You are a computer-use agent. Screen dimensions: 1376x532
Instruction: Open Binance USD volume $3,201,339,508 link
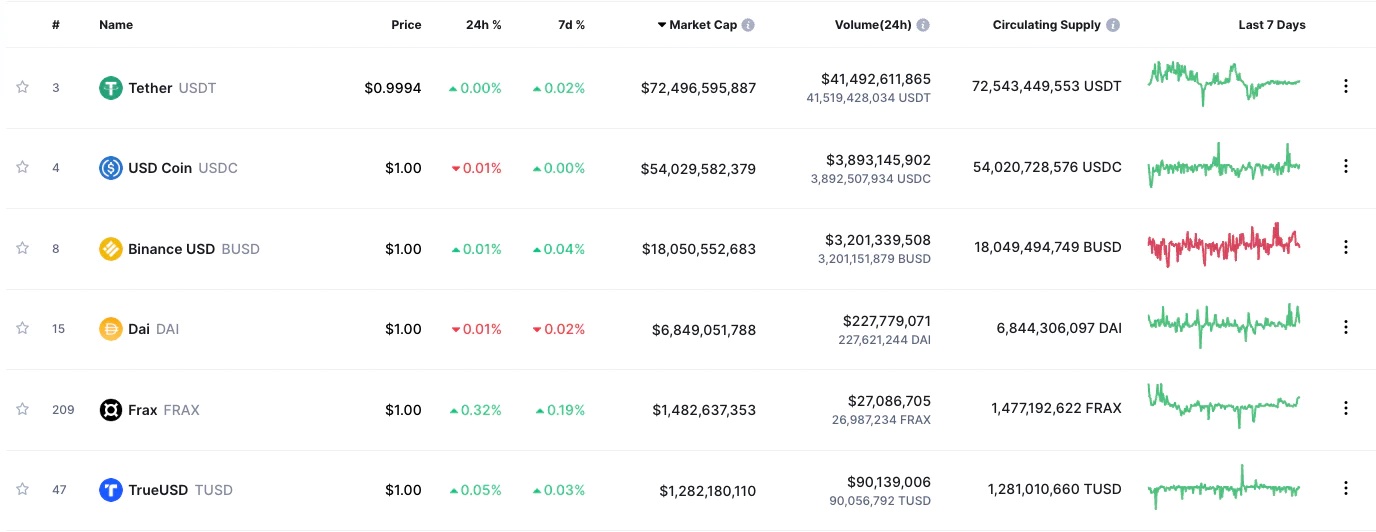(877, 240)
